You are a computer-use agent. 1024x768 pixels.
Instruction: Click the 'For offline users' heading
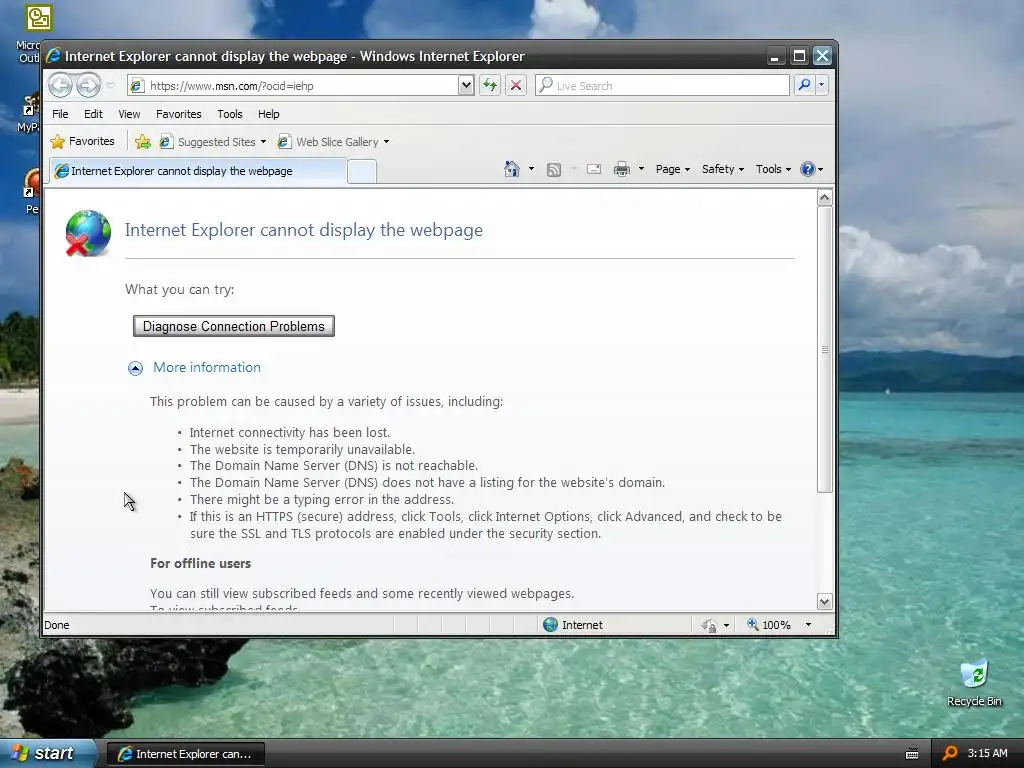[200, 563]
